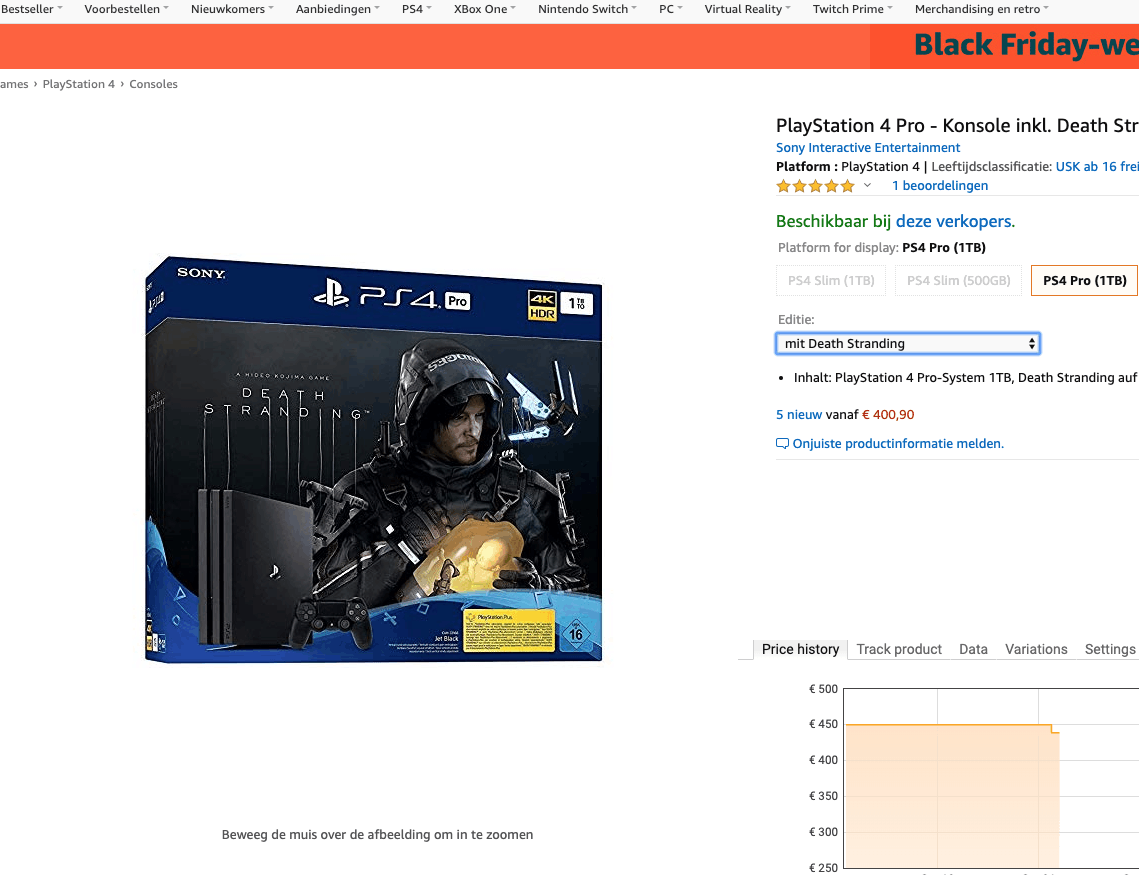Follow the deze verkopers link
Image resolution: width=1139 pixels, height=875 pixels.
tap(953, 221)
